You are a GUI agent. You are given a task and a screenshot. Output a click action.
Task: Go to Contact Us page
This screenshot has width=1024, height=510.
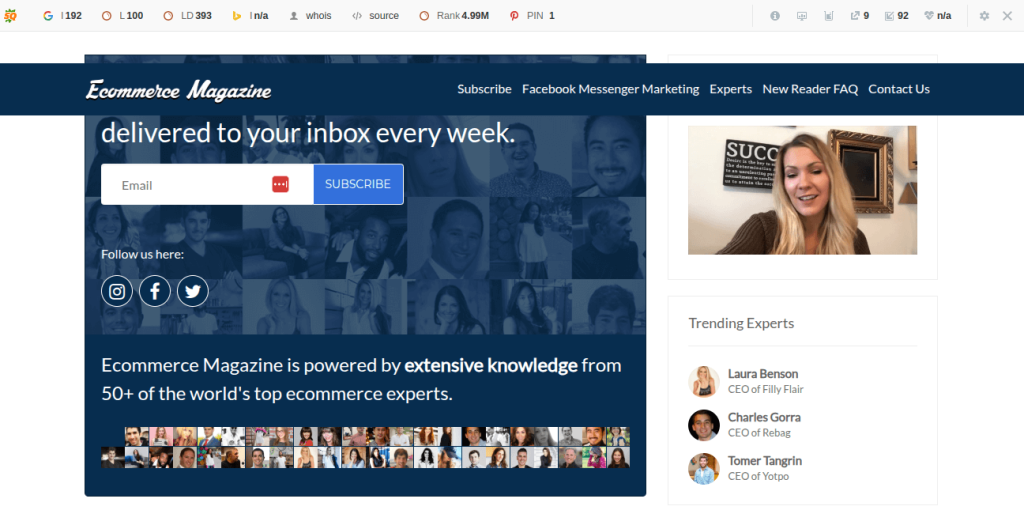point(899,89)
